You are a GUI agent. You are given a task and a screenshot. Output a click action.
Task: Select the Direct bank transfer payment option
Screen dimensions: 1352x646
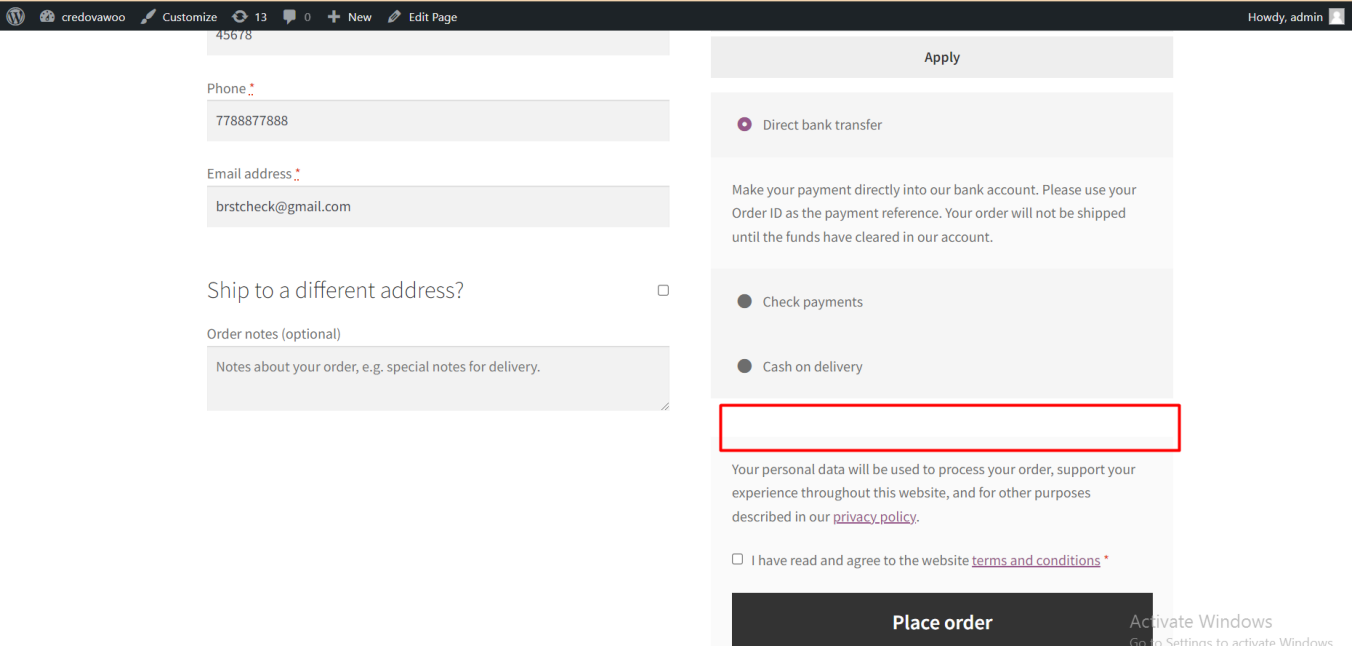click(x=743, y=124)
